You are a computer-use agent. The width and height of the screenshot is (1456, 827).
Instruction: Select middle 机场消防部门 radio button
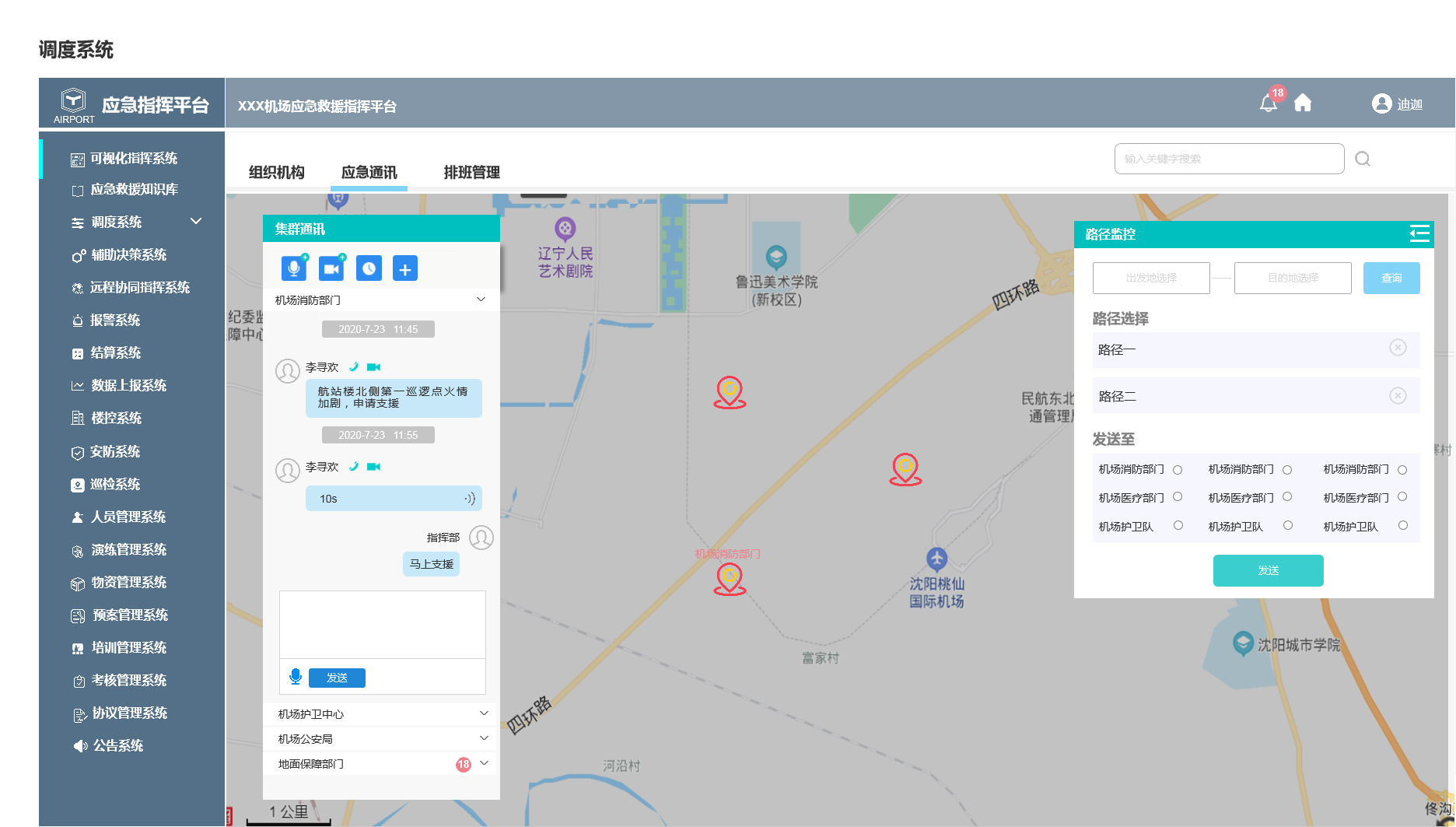tap(1287, 470)
